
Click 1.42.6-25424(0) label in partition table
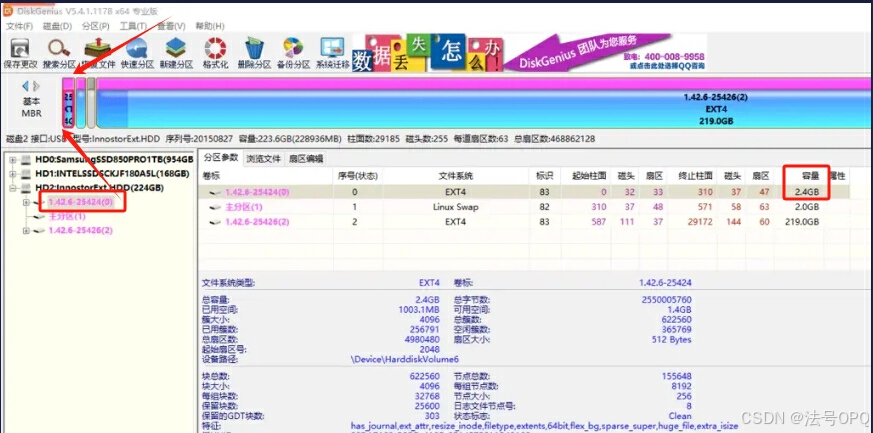[257, 193]
